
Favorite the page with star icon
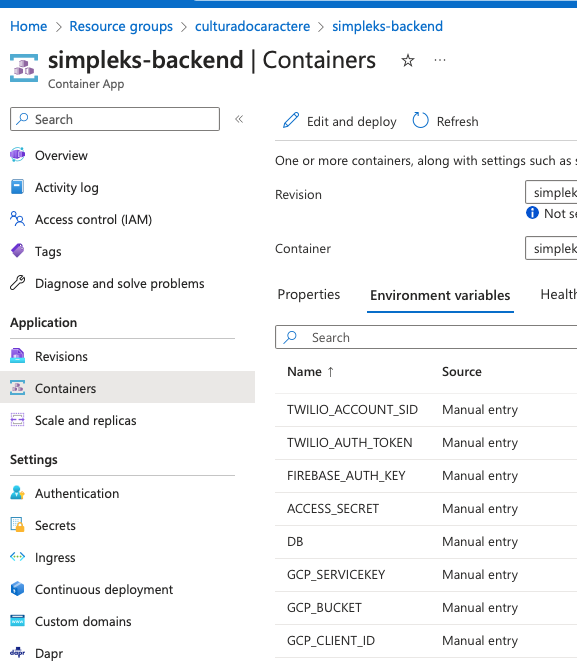(408, 61)
